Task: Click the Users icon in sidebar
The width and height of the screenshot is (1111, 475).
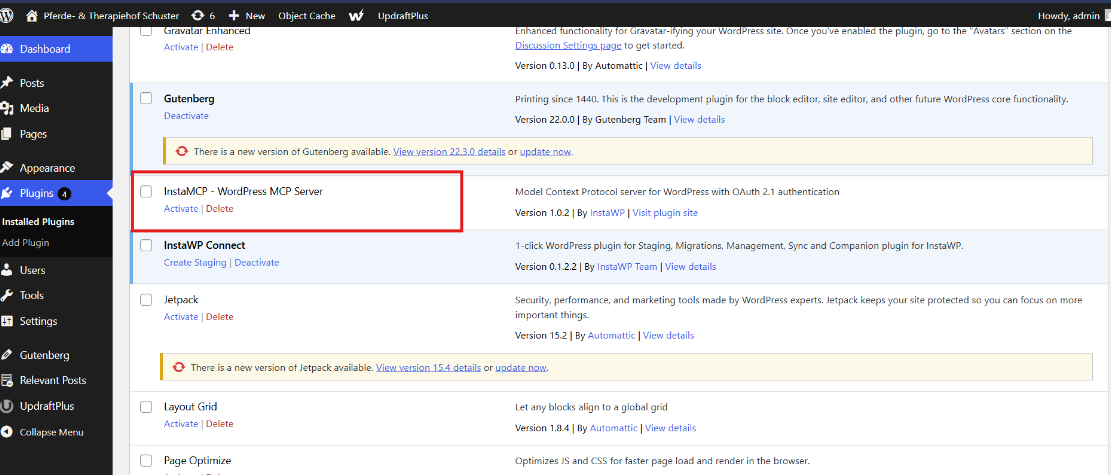Action: point(7,270)
